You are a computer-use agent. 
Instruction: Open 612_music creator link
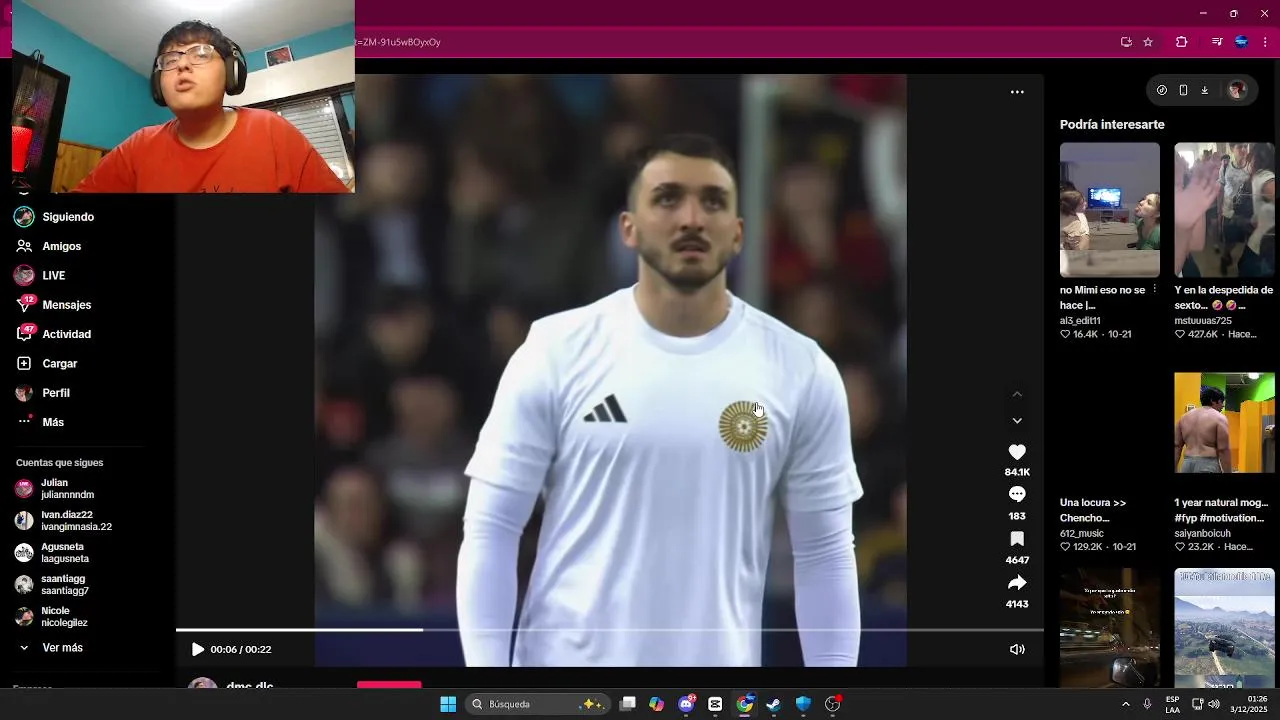[1082, 534]
